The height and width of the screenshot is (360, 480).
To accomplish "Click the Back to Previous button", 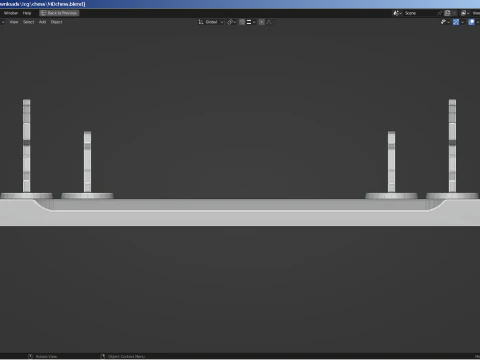I will point(59,13).
